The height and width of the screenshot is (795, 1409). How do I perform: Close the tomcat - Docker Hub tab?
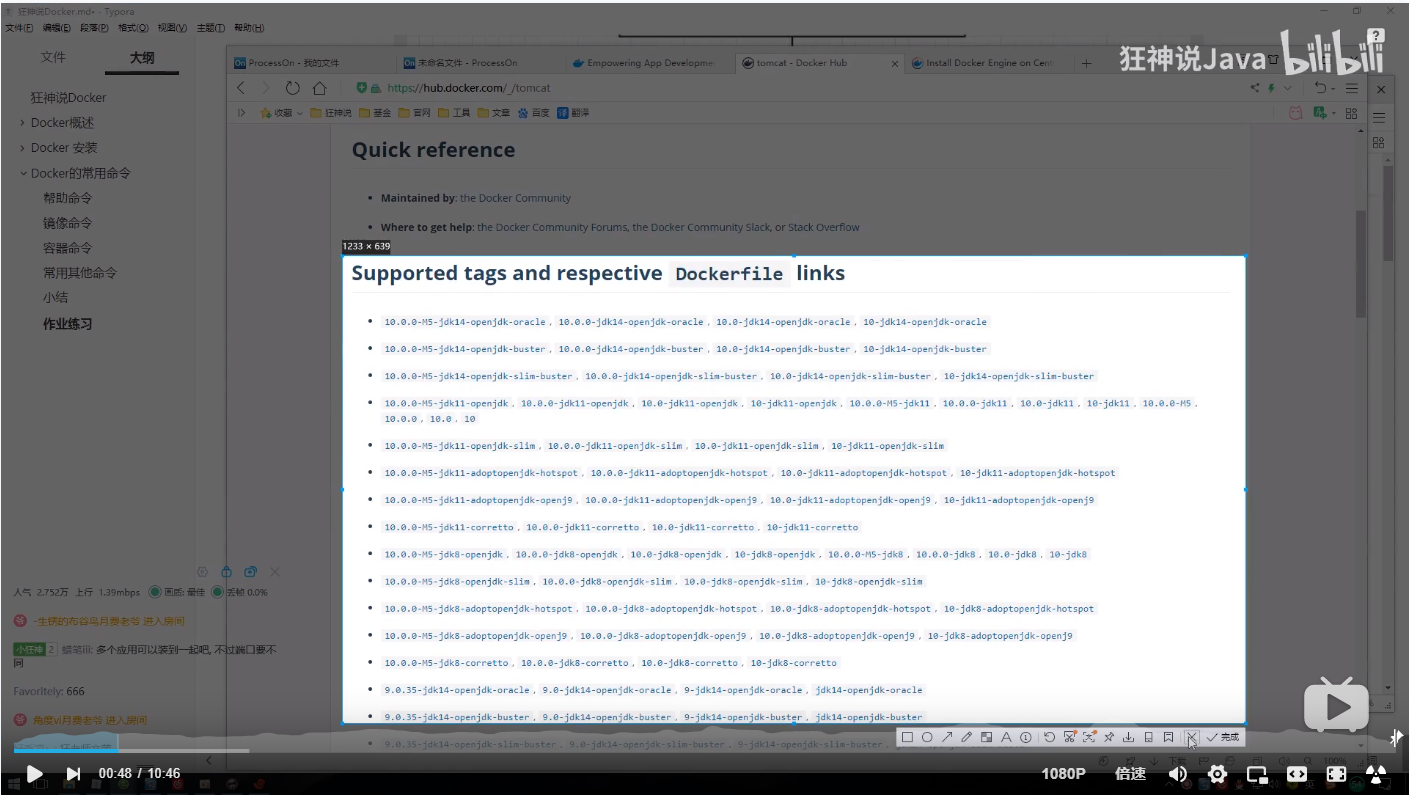tap(895, 63)
